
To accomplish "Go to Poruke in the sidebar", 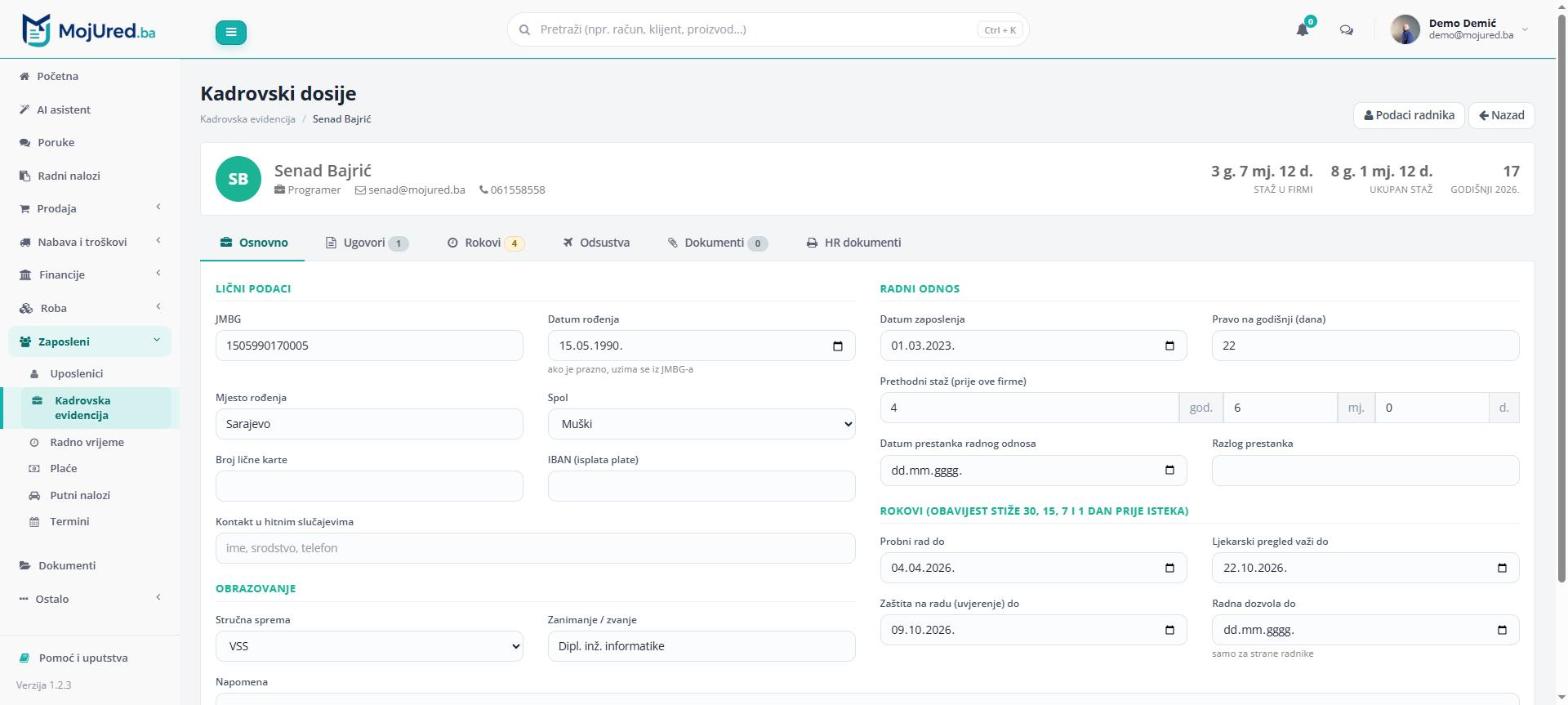I will pos(90,142).
